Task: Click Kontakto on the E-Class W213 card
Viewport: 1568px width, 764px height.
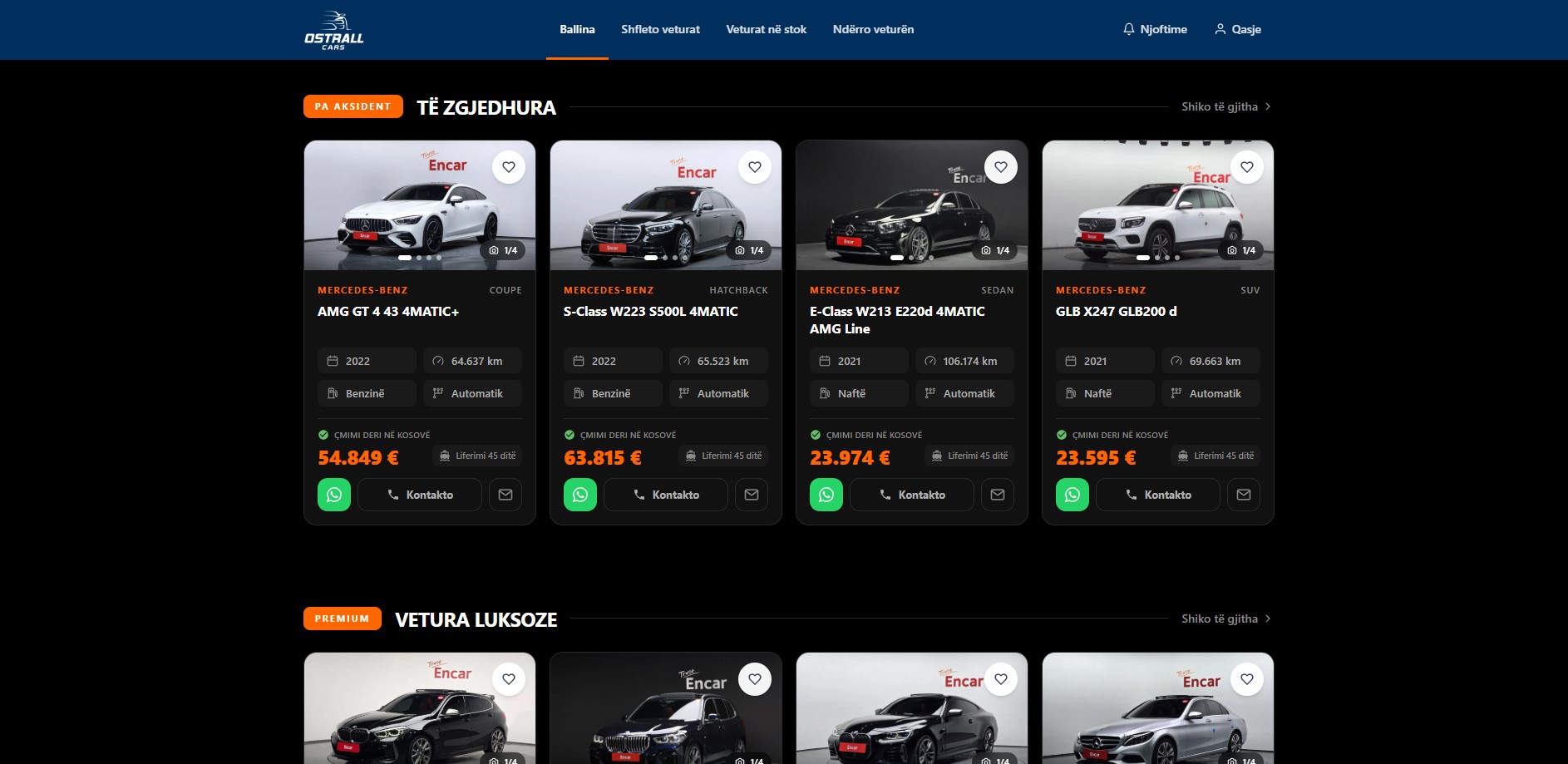Action: (x=912, y=495)
